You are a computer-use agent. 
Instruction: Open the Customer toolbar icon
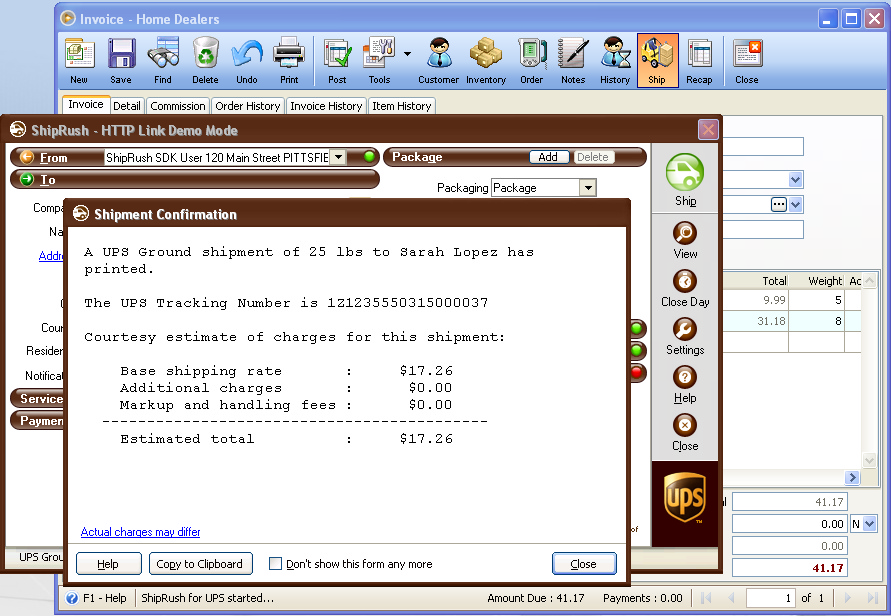pyautogui.click(x=439, y=61)
